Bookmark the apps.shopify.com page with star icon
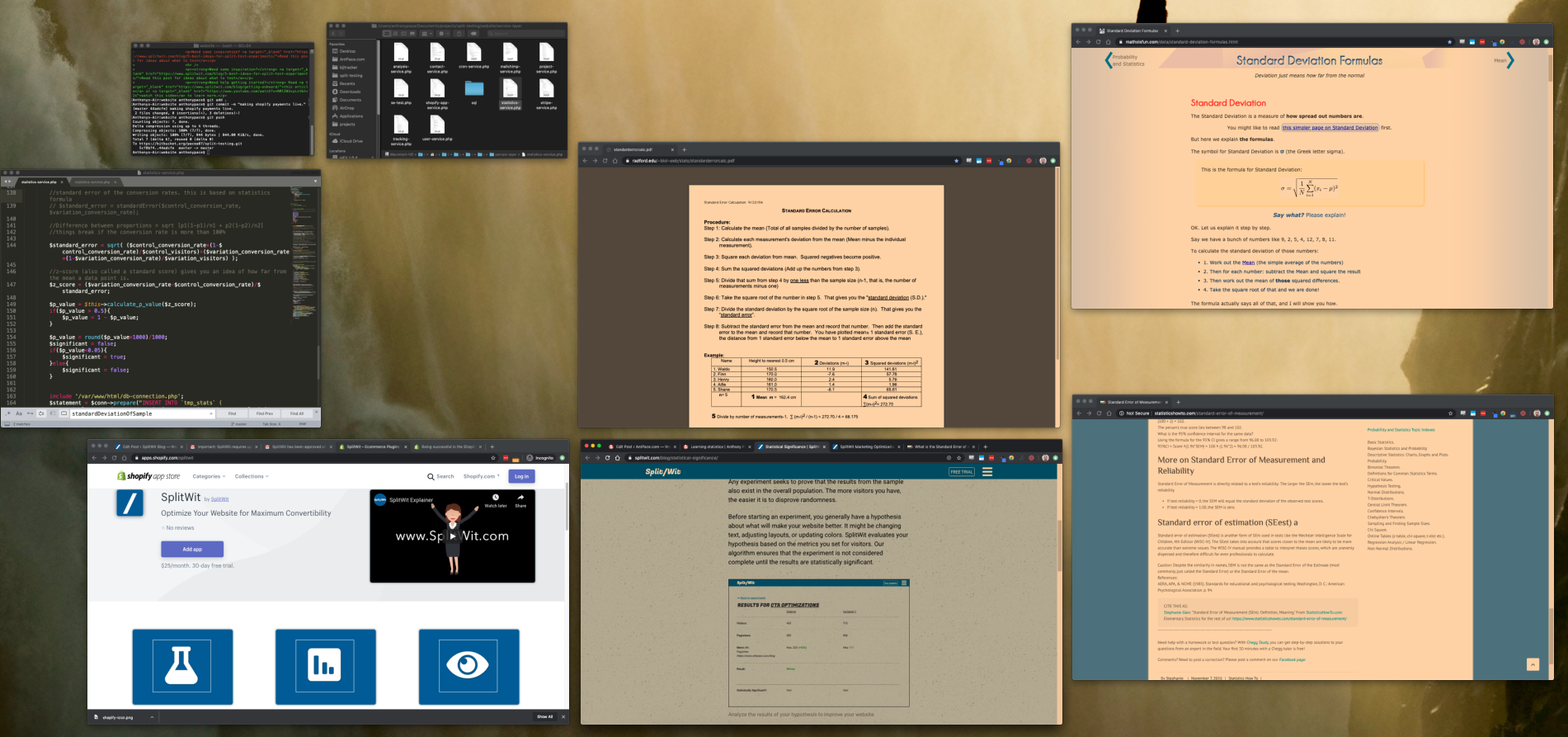The width and height of the screenshot is (1568, 737). pos(493,457)
